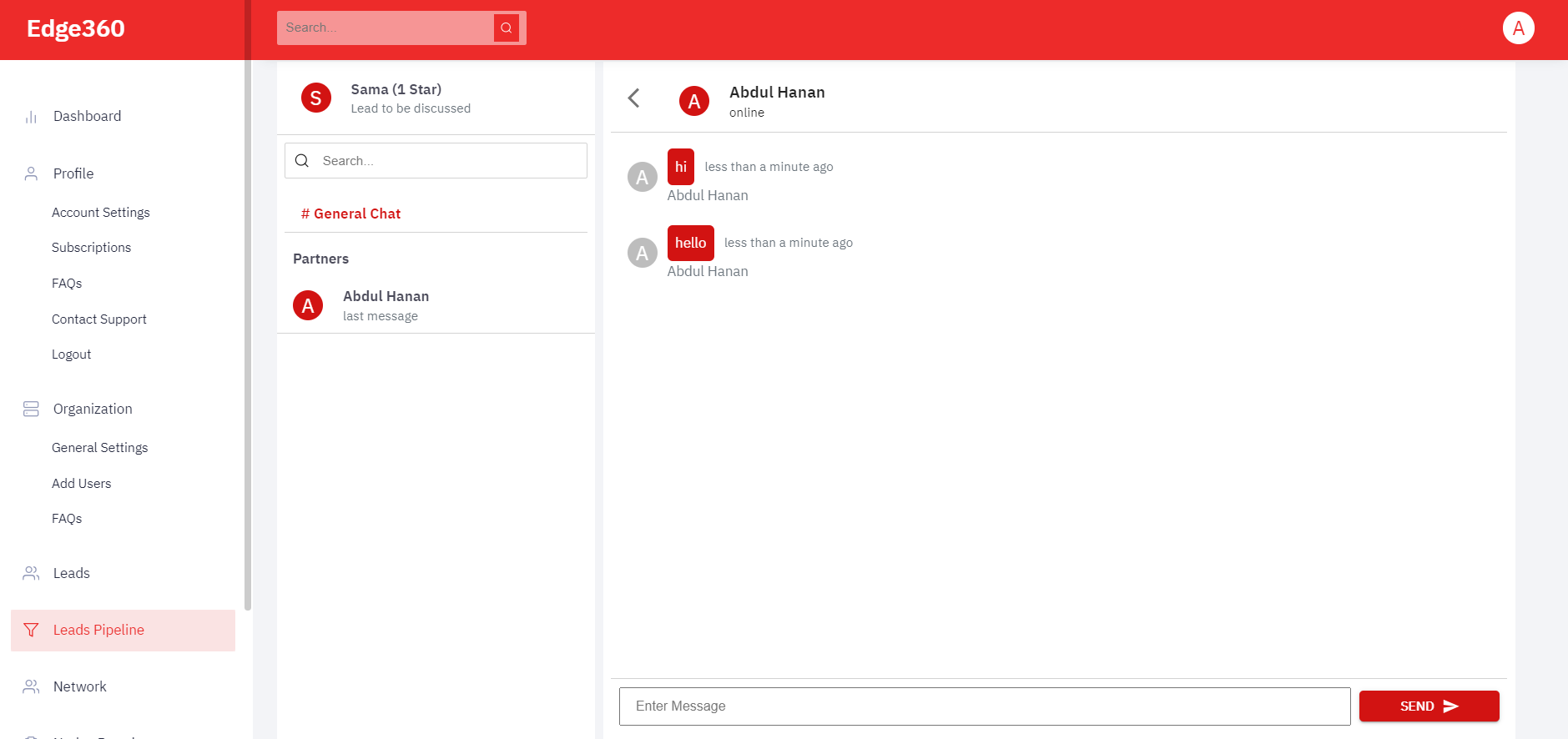Click the Profile person icon
The image size is (1568, 739).
[31, 173]
